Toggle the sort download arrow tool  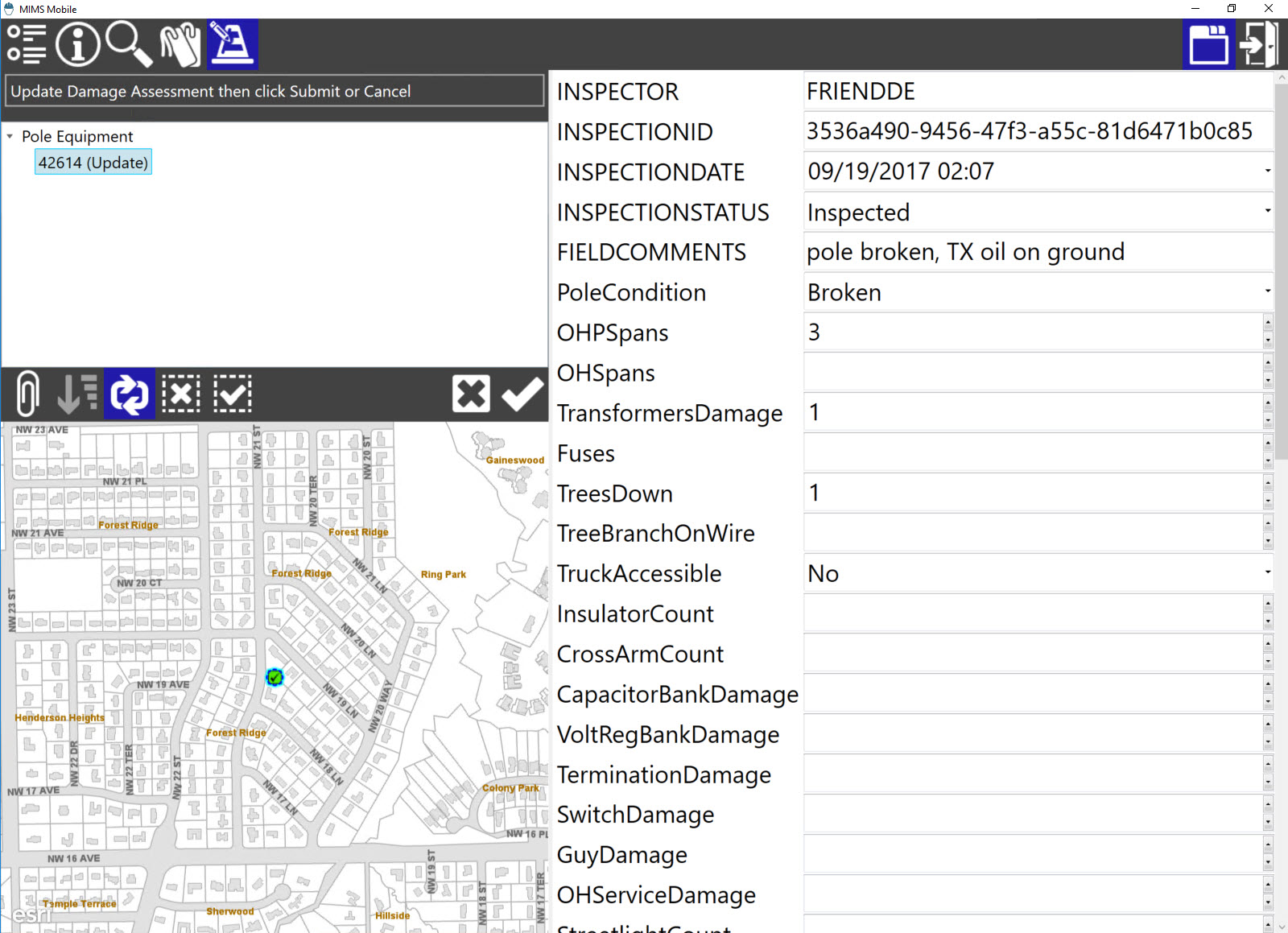click(76, 394)
